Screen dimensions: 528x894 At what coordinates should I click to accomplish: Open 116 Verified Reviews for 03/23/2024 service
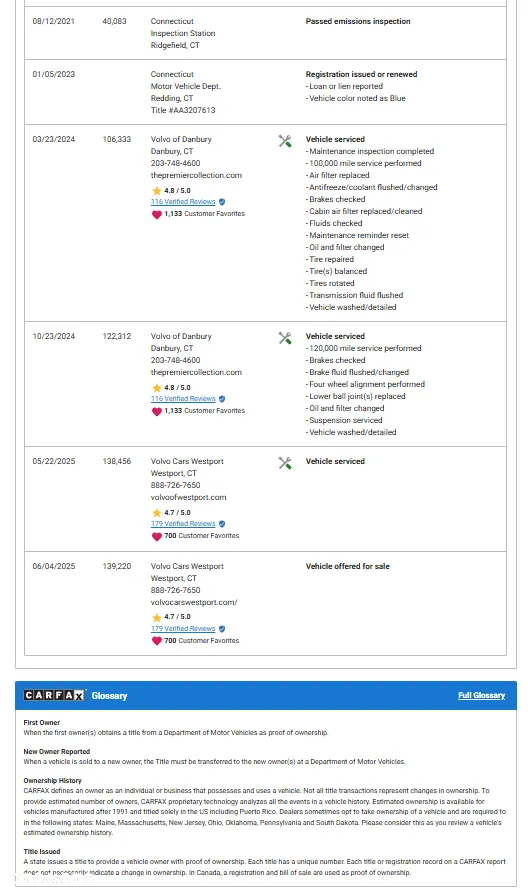click(x=183, y=202)
